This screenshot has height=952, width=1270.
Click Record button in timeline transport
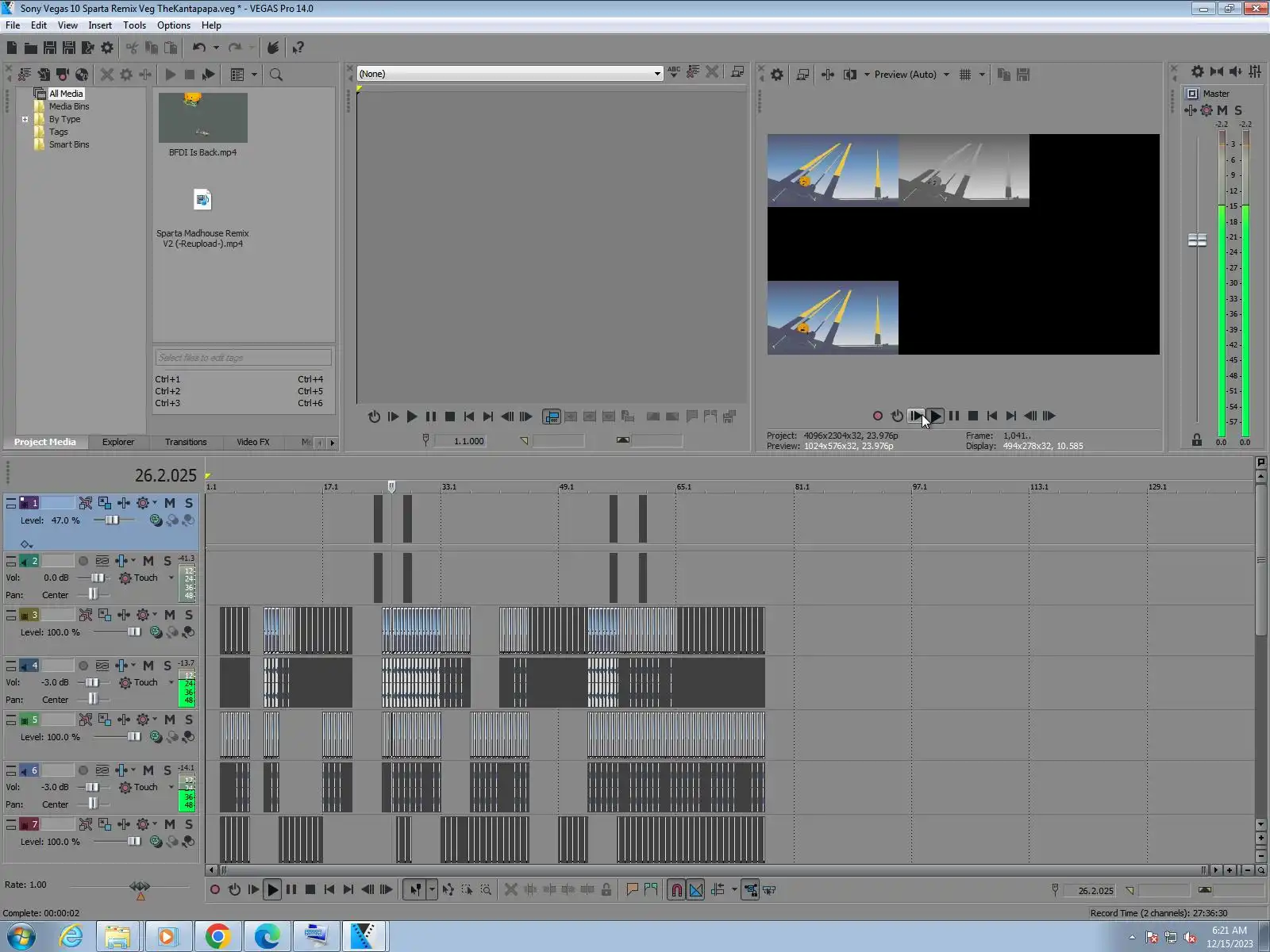[x=215, y=890]
